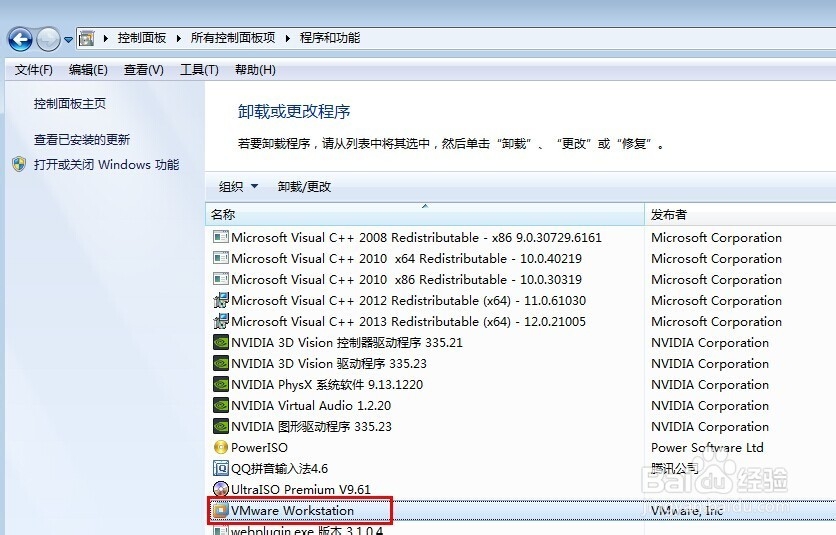The image size is (836, 535).
Task: Click the 卸载/更改 toolbar button
Action: click(x=304, y=187)
